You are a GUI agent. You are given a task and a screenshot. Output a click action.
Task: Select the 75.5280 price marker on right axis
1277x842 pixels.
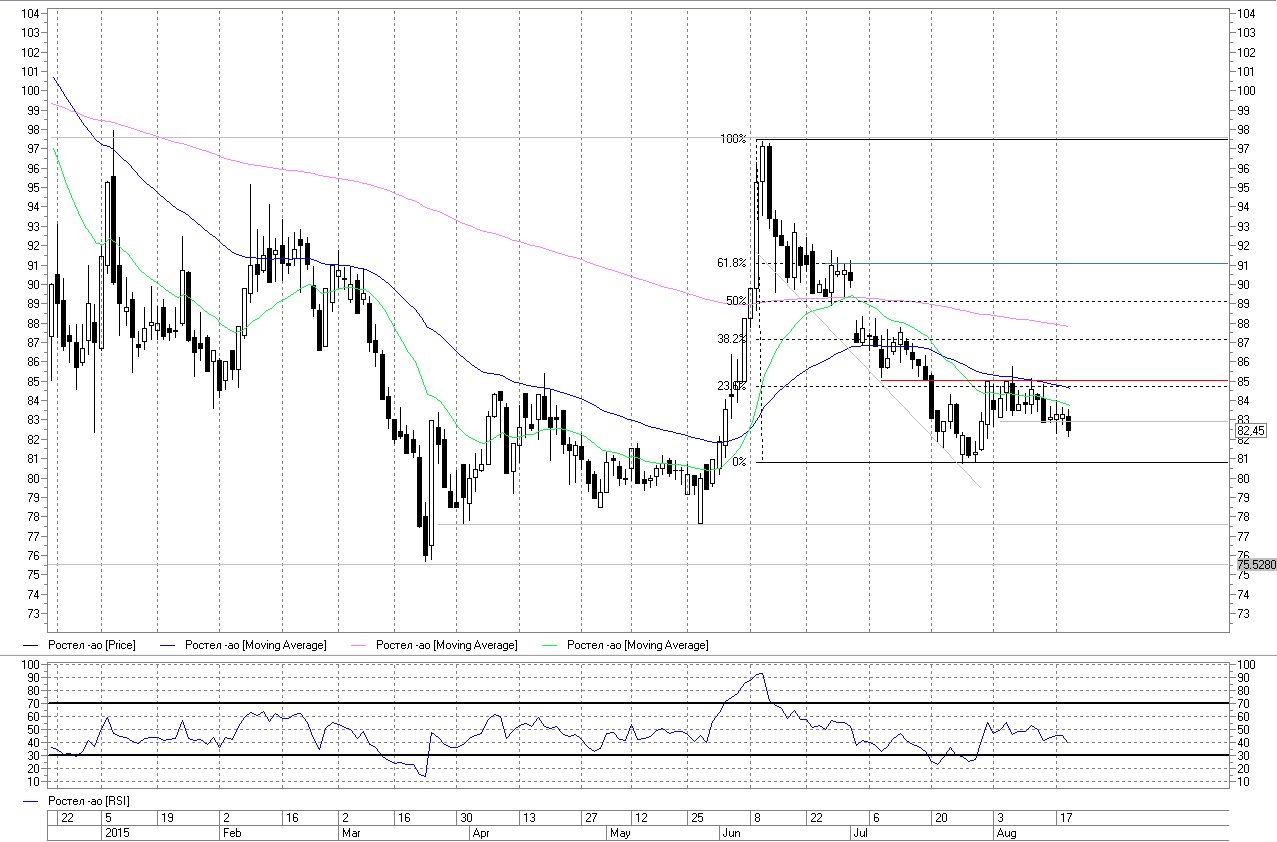click(x=1255, y=565)
